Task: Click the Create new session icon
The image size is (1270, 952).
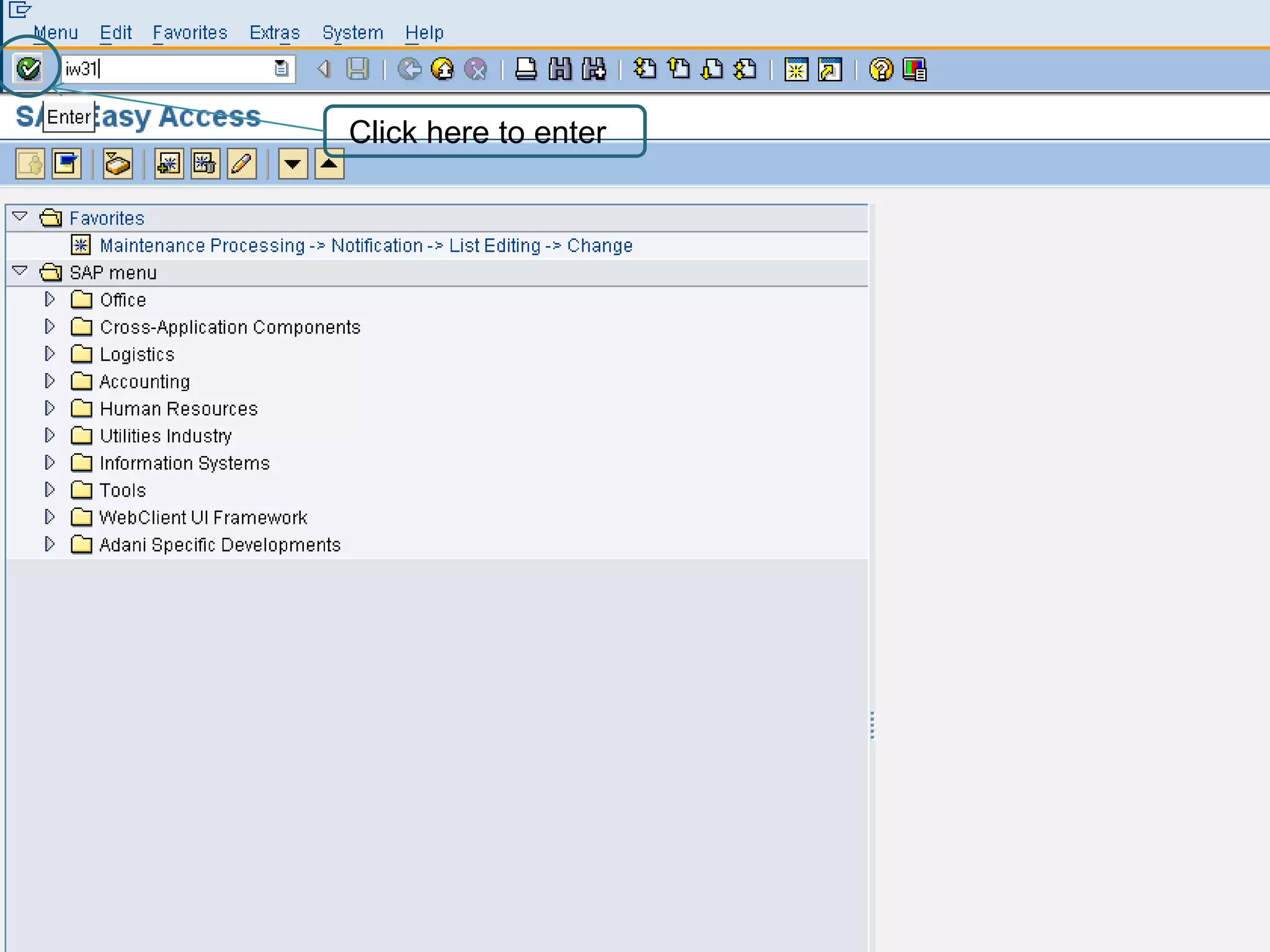Action: [x=796, y=69]
